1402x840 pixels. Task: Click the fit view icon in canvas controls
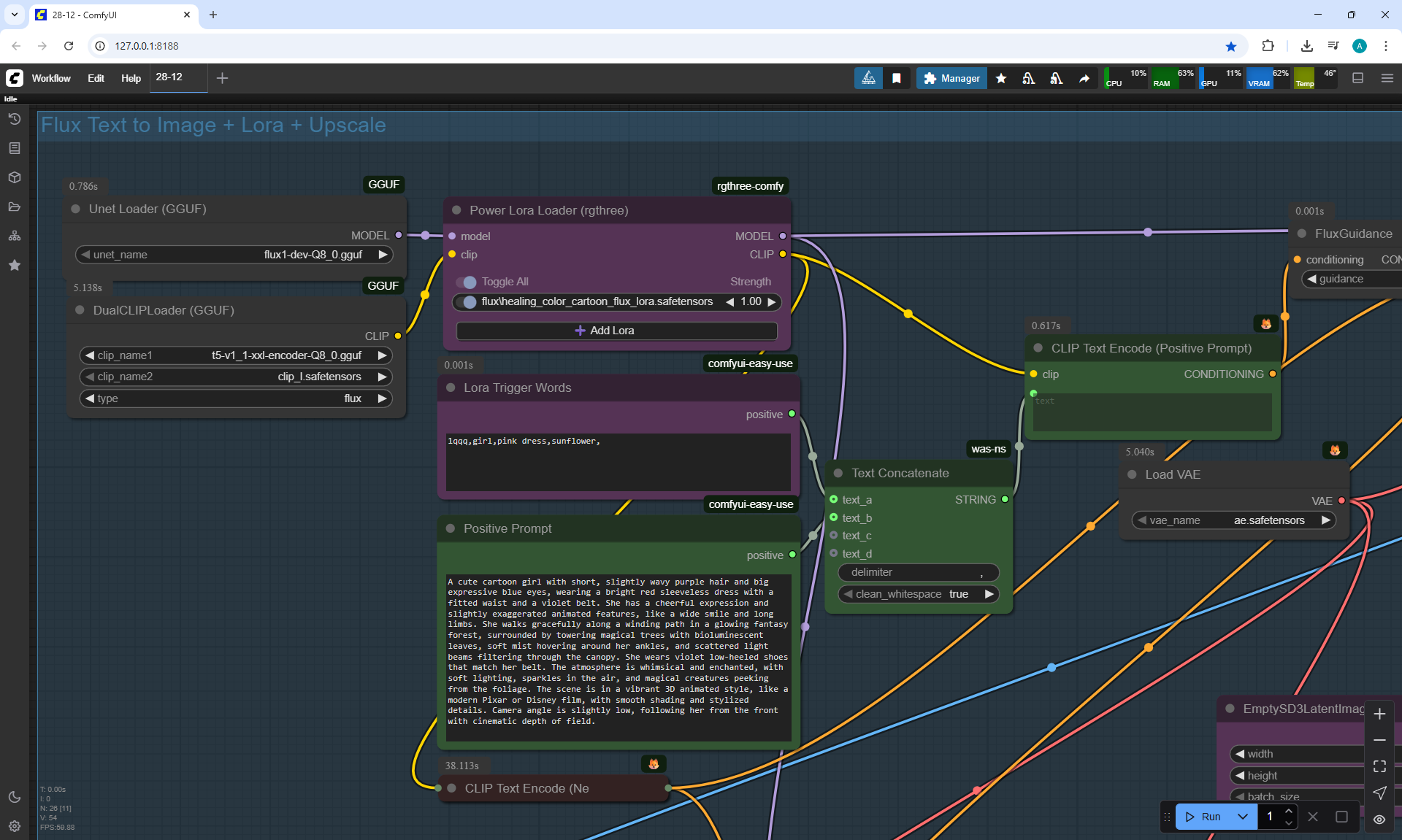(x=1379, y=766)
